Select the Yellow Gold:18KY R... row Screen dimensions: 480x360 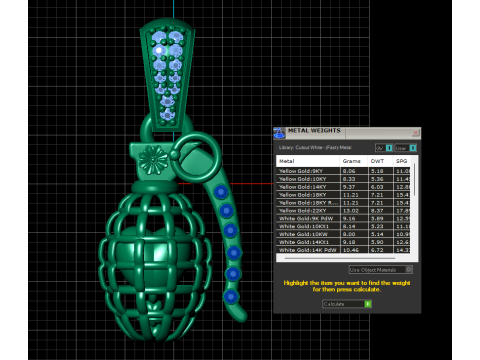[x=344, y=203]
